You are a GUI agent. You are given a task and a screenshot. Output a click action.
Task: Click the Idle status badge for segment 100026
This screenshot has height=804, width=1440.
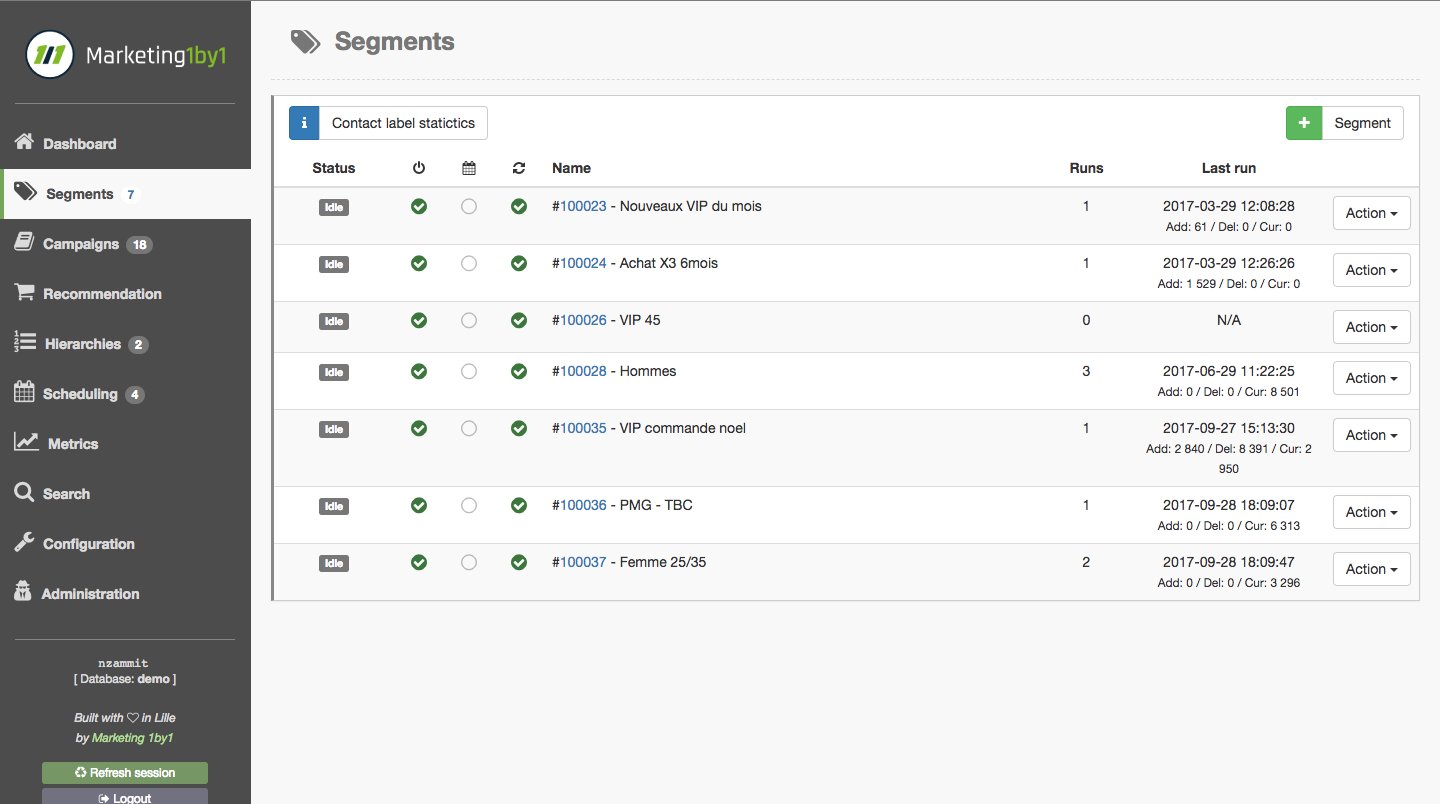334,321
